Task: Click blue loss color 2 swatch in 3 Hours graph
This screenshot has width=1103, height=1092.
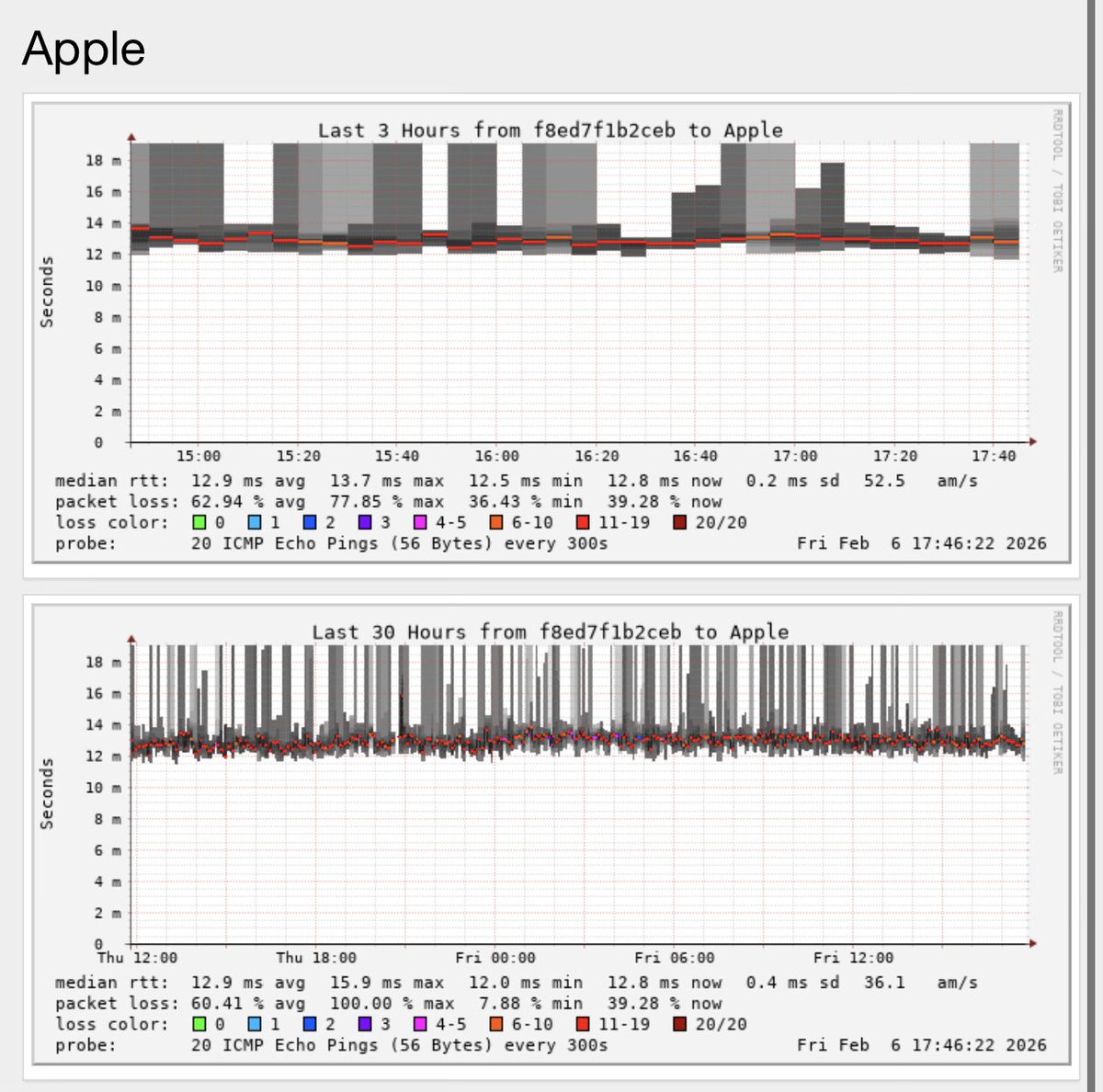Action: 310,523
